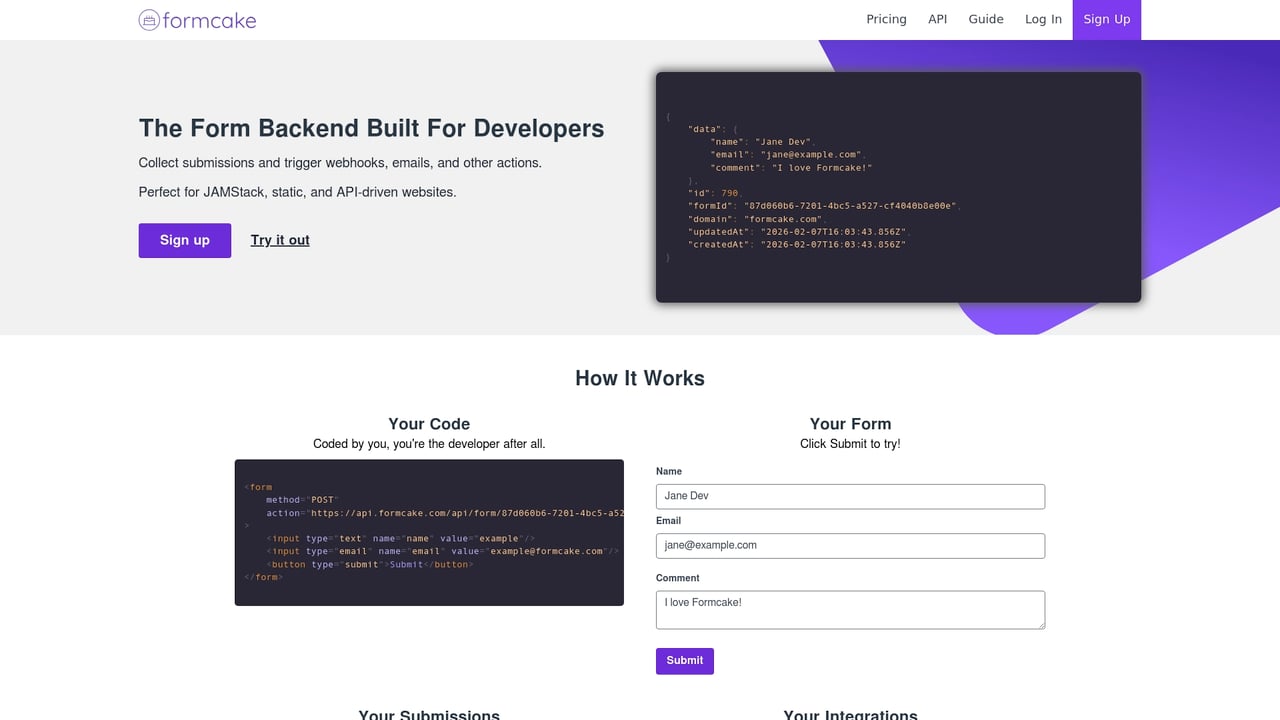Navigate to the API section
This screenshot has height=720, width=1280.
click(x=937, y=19)
